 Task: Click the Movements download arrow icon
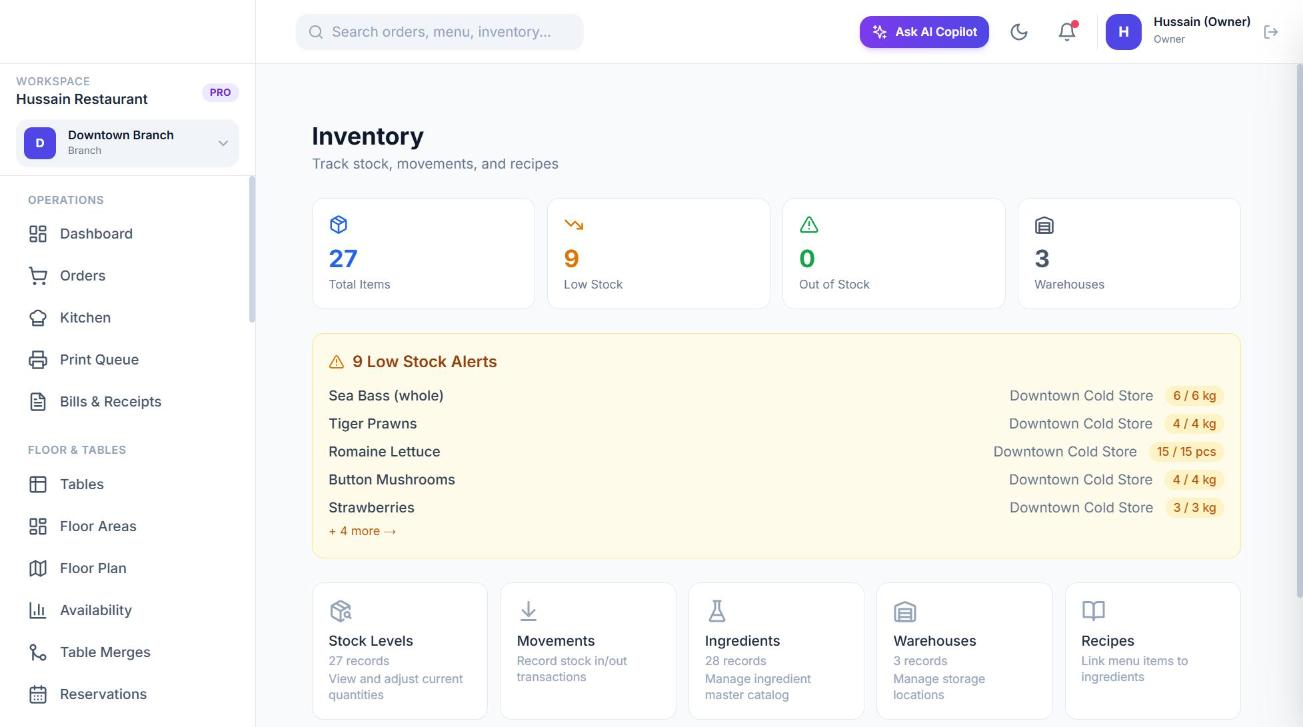pyautogui.click(x=528, y=611)
